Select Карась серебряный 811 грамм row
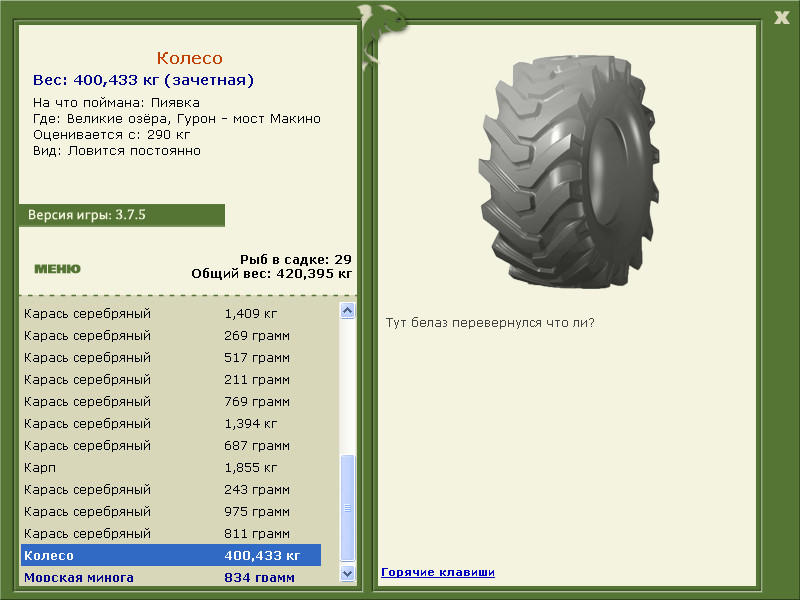The image size is (800, 600). [171, 533]
